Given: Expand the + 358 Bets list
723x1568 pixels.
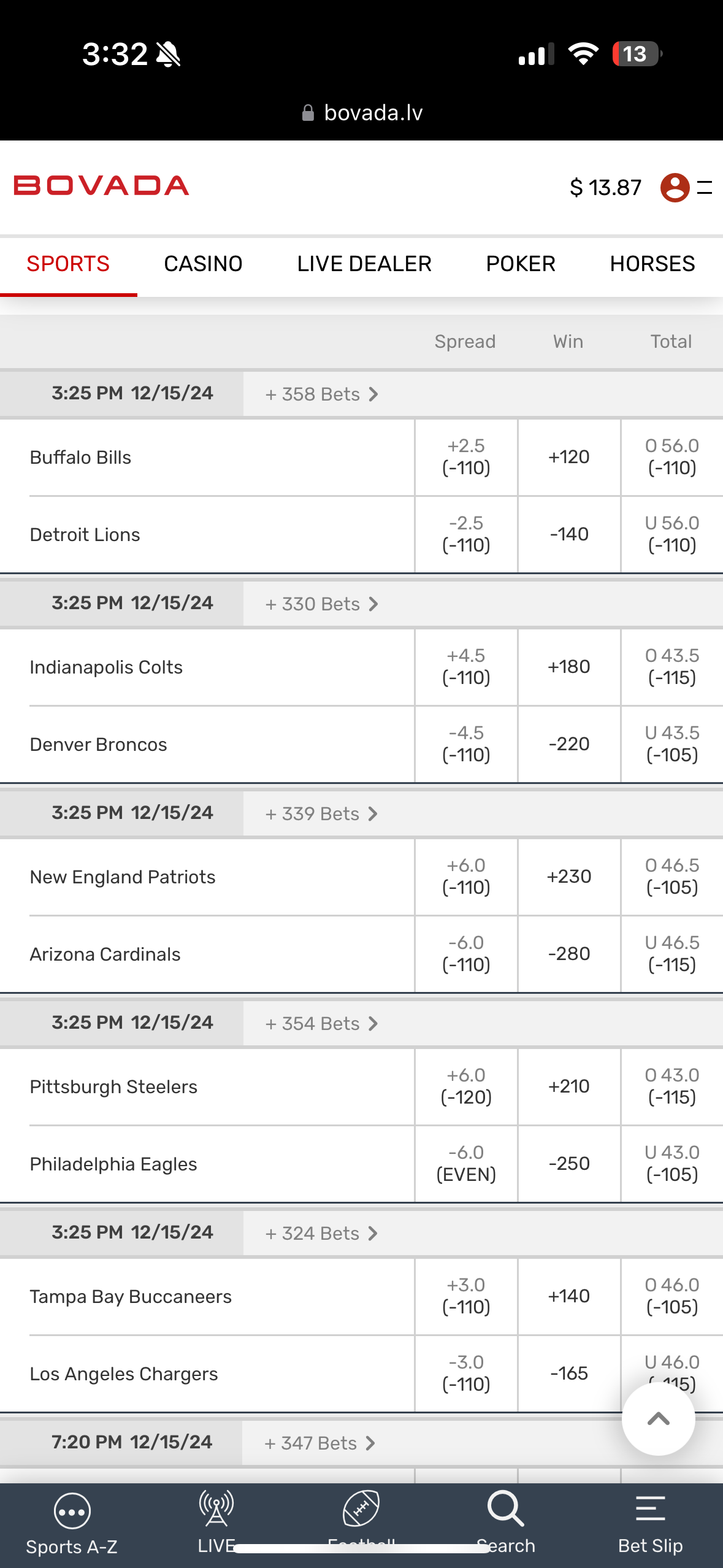Looking at the screenshot, I should [x=321, y=394].
